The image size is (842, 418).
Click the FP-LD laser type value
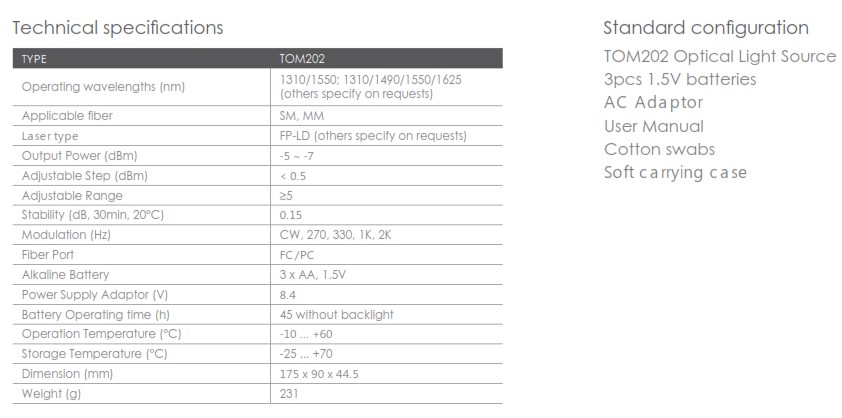[373, 136]
